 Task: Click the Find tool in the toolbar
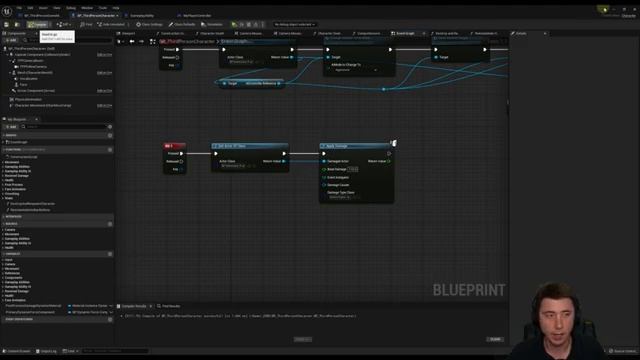[x=87, y=24]
